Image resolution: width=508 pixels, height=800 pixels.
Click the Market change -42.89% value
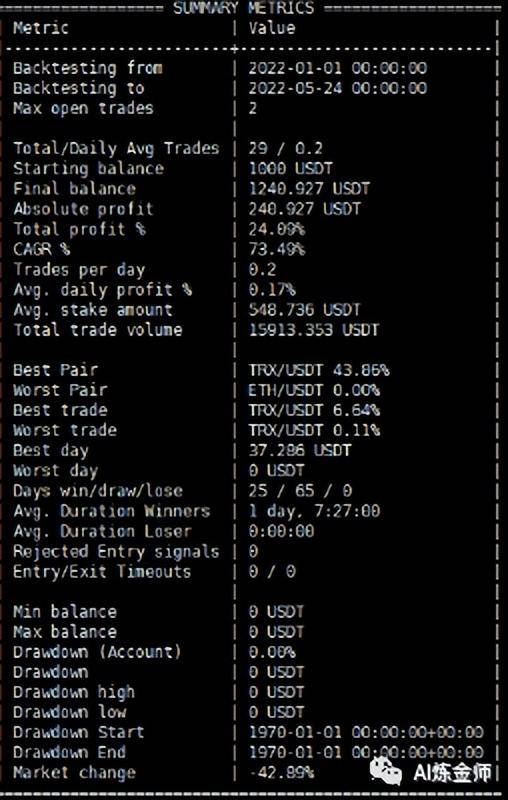(282, 772)
